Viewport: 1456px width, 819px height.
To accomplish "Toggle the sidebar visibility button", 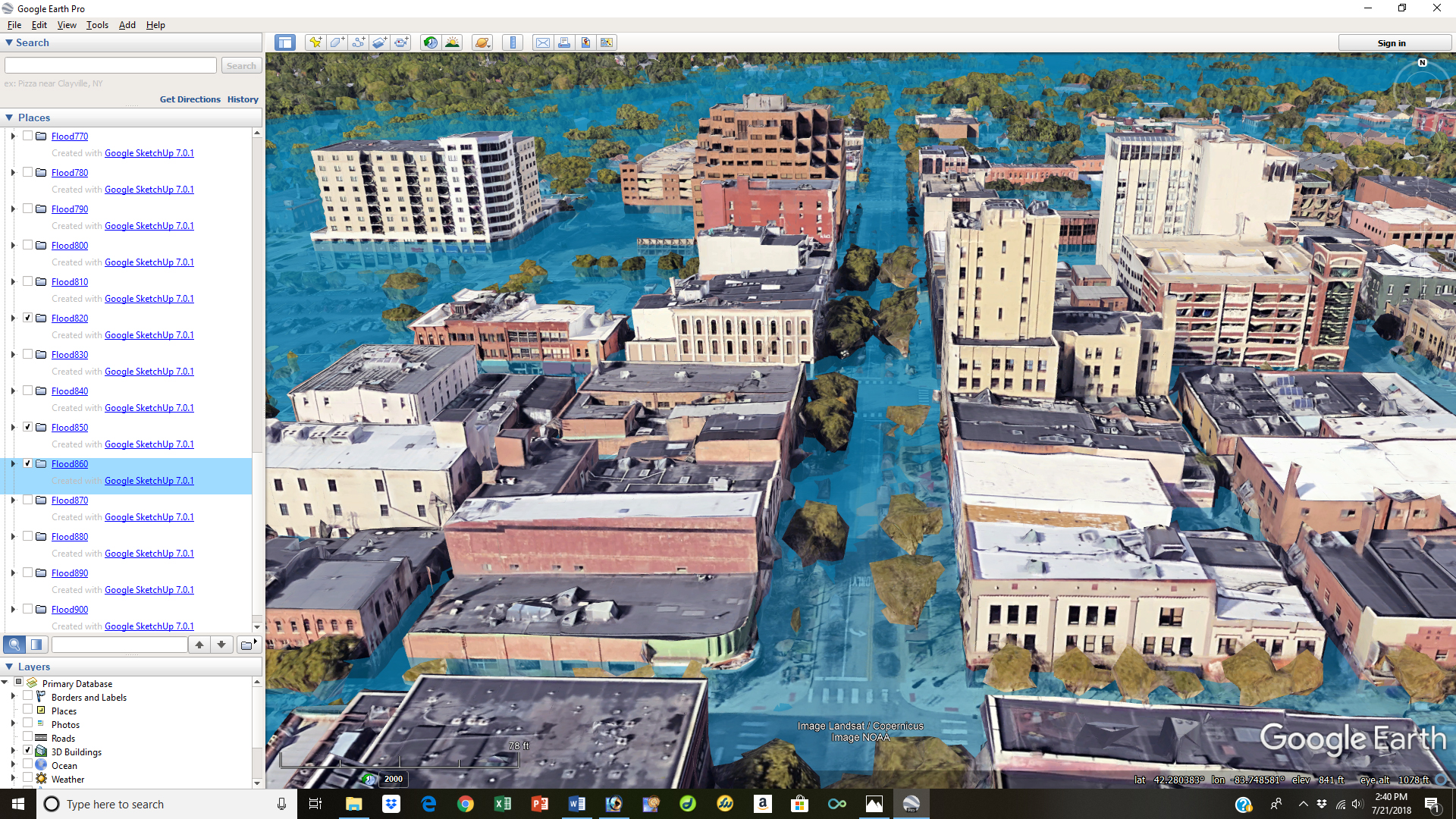I will [285, 43].
